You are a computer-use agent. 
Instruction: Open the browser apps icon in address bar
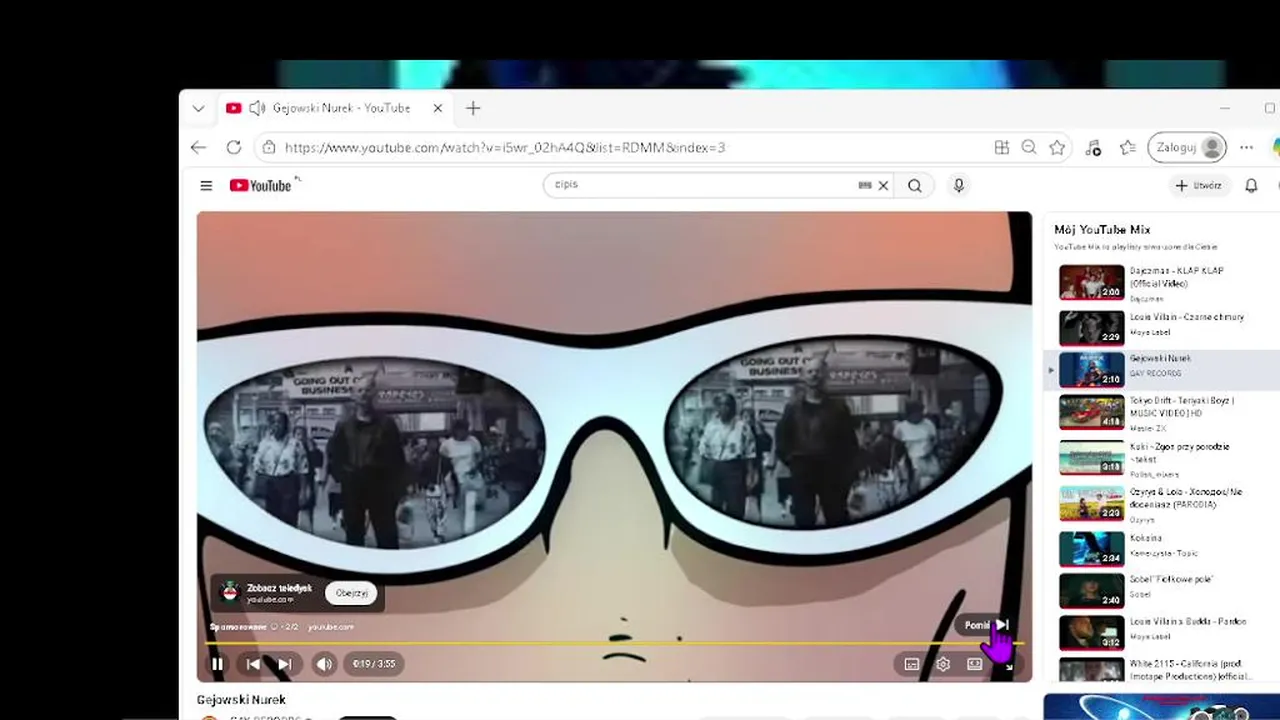1001,147
